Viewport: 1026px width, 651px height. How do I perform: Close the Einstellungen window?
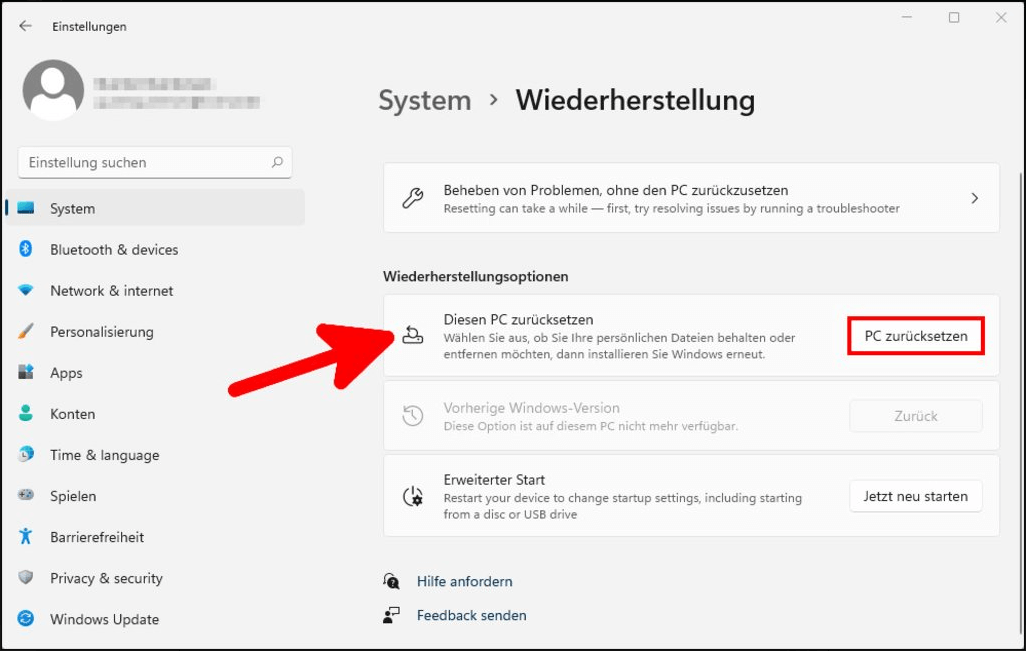point(1001,18)
